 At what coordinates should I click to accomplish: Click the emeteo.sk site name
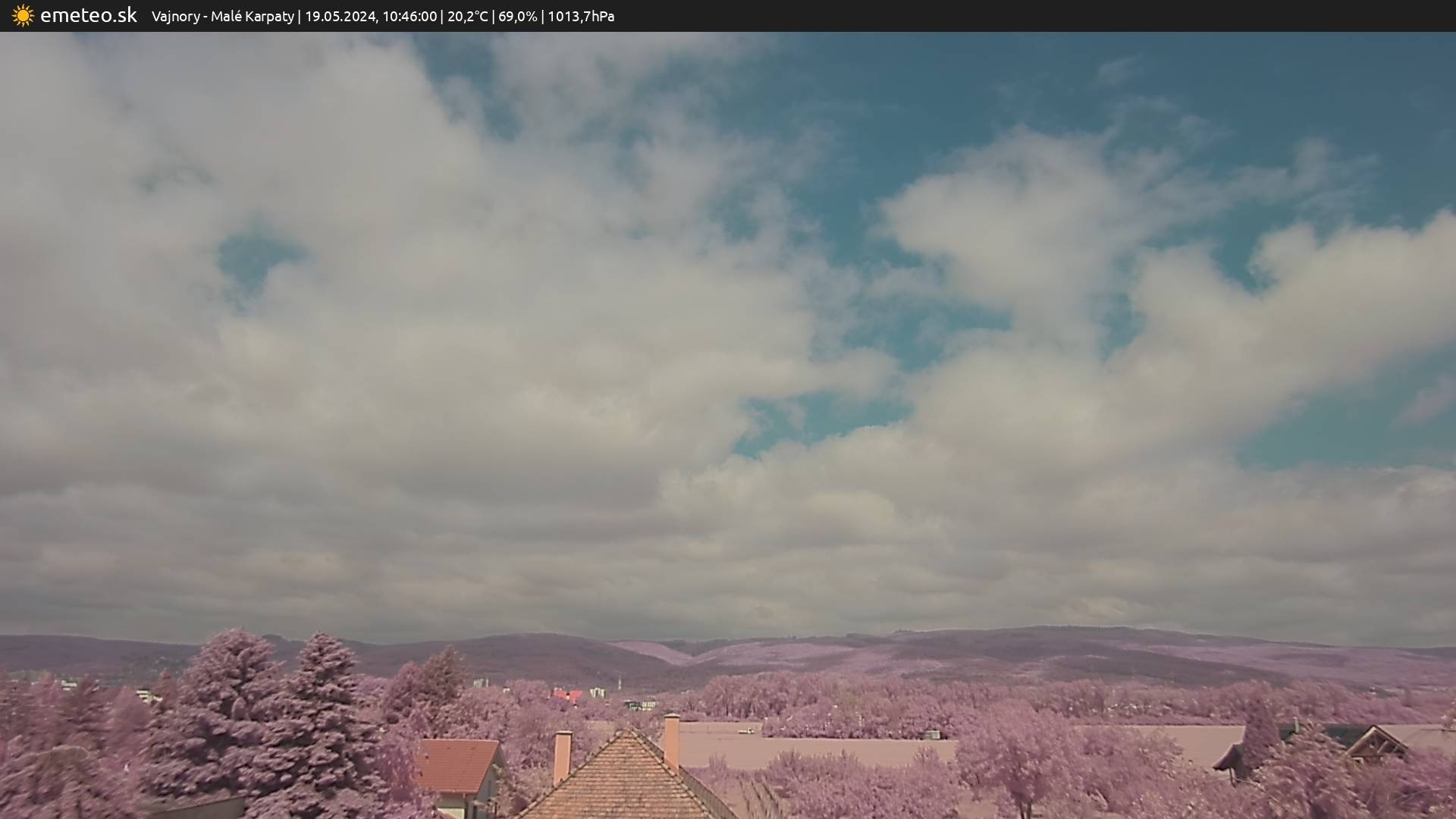tap(88, 16)
